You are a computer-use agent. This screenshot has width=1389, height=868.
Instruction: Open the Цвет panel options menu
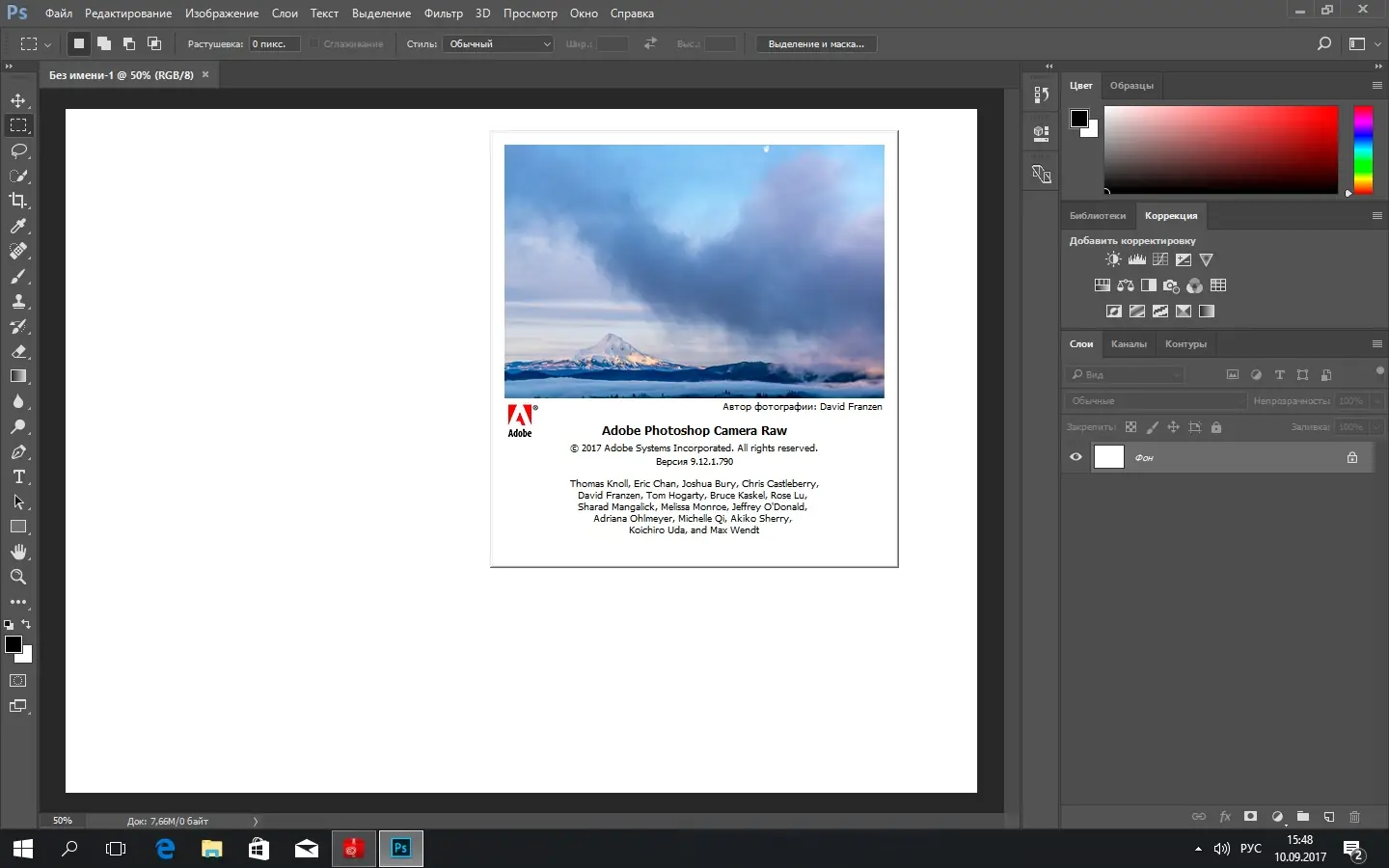pyautogui.click(x=1376, y=86)
